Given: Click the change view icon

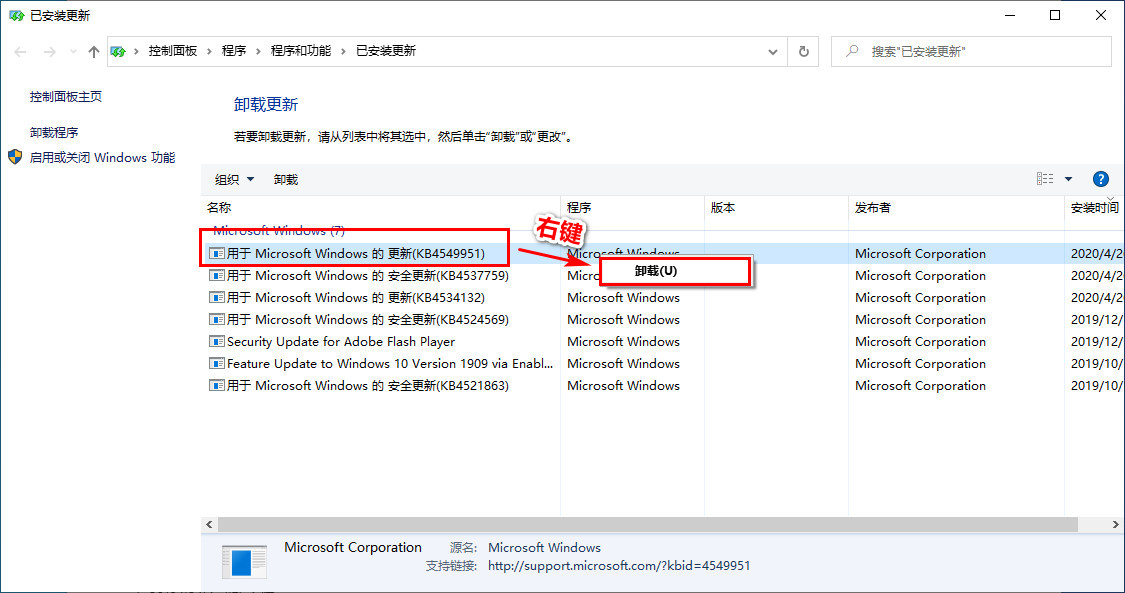Looking at the screenshot, I should (1045, 179).
